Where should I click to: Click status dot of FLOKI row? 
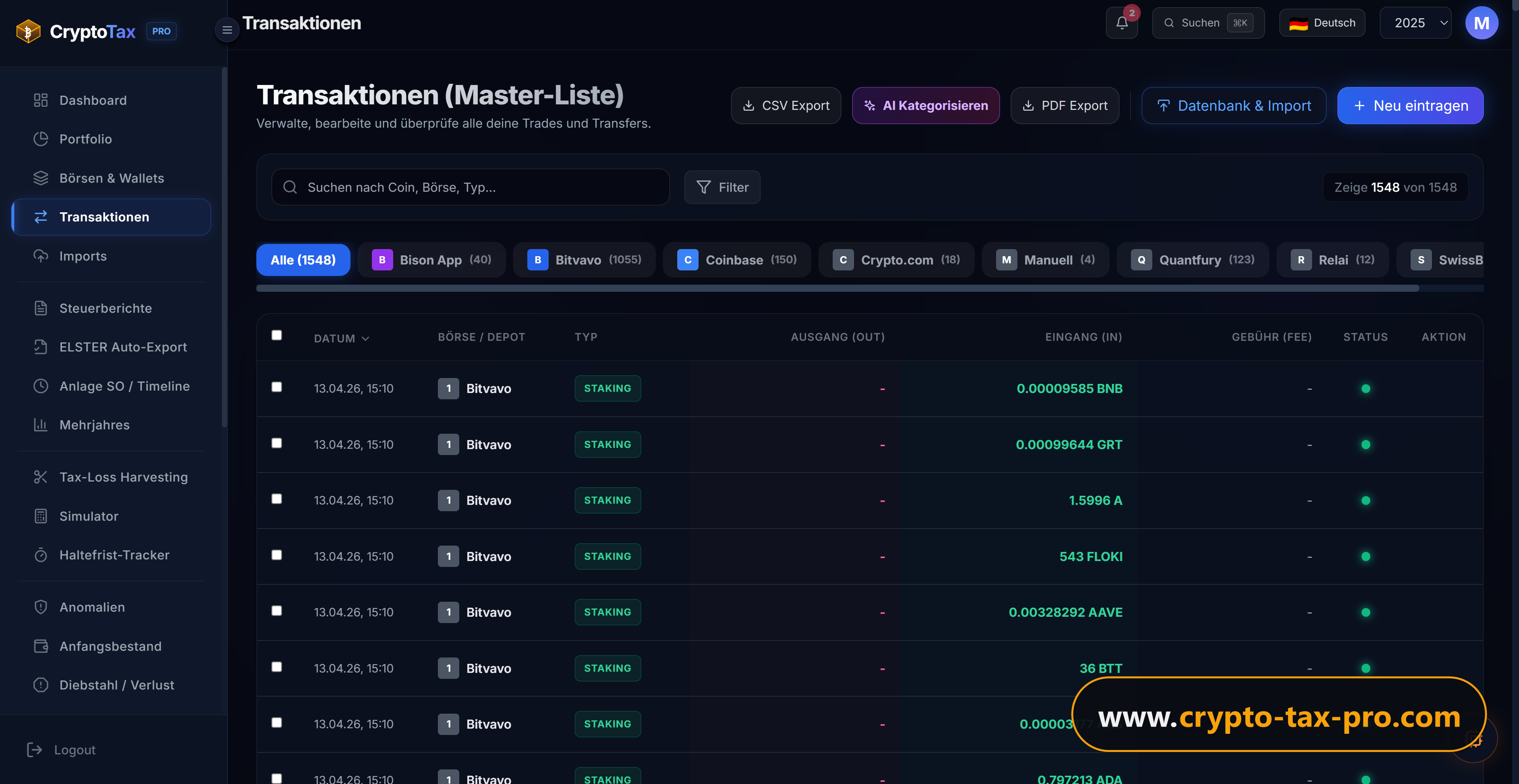click(x=1365, y=556)
